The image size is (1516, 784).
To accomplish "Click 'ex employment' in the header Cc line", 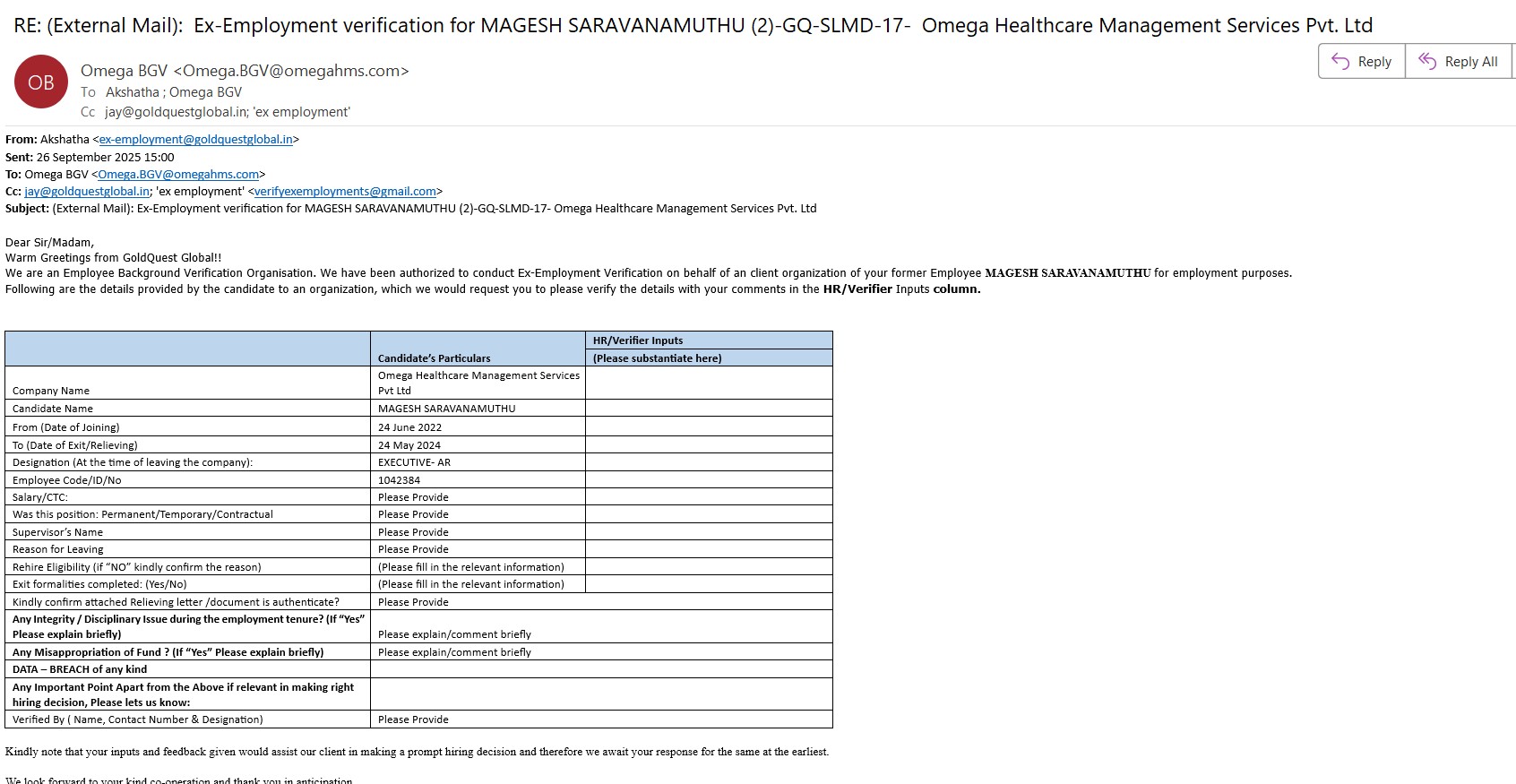I will (302, 112).
